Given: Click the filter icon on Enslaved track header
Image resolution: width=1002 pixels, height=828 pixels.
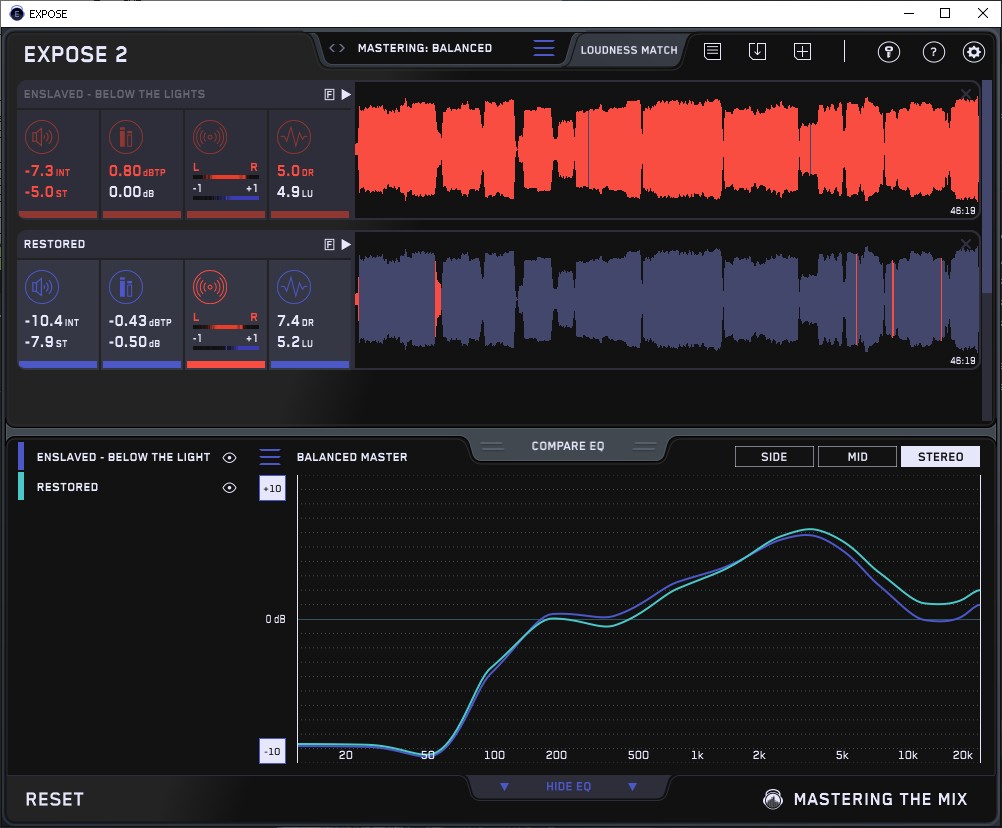Looking at the screenshot, I should (329, 95).
